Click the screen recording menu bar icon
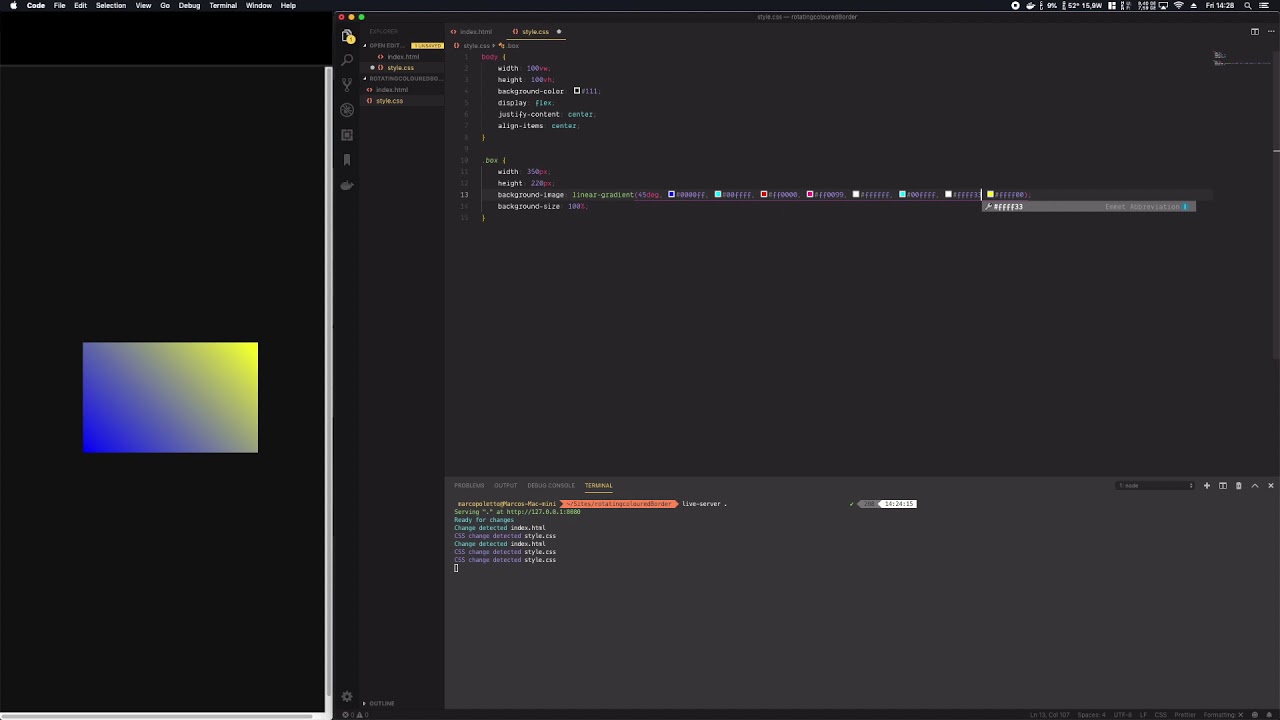The height and width of the screenshot is (720, 1280). tap(1015, 5)
